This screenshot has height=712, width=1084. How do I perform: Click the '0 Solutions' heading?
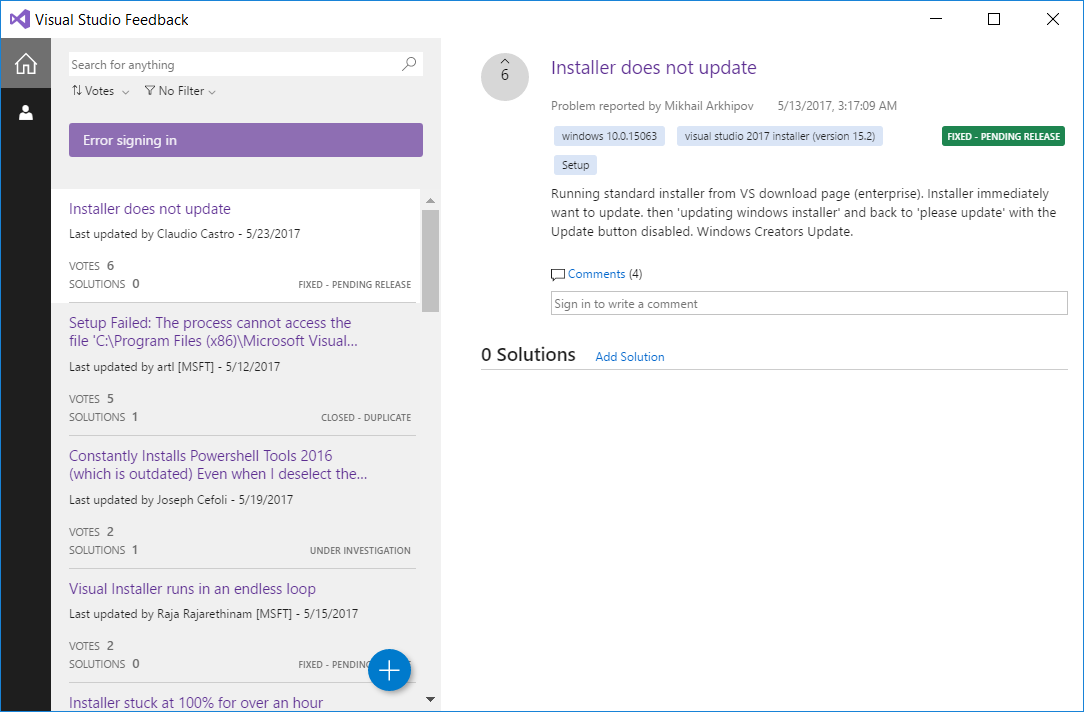(x=528, y=355)
